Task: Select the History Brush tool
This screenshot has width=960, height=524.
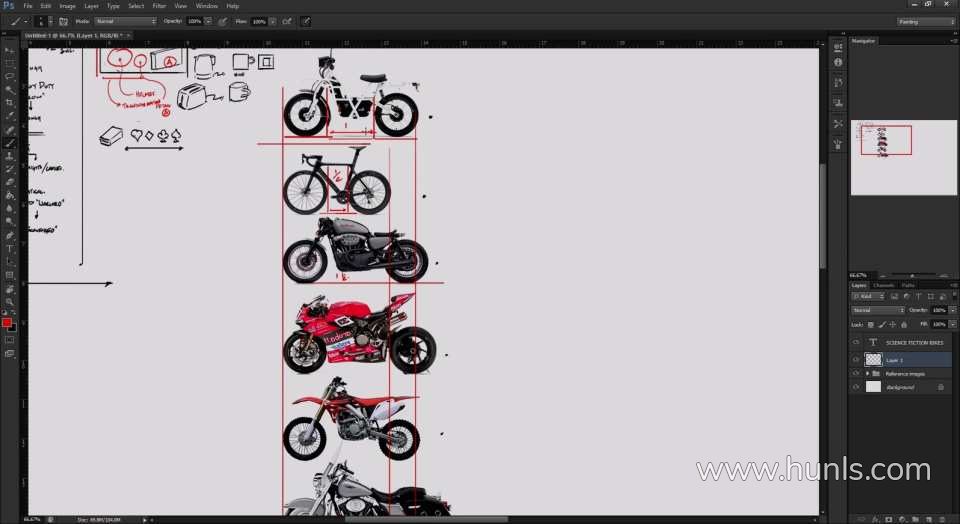Action: click(9, 169)
